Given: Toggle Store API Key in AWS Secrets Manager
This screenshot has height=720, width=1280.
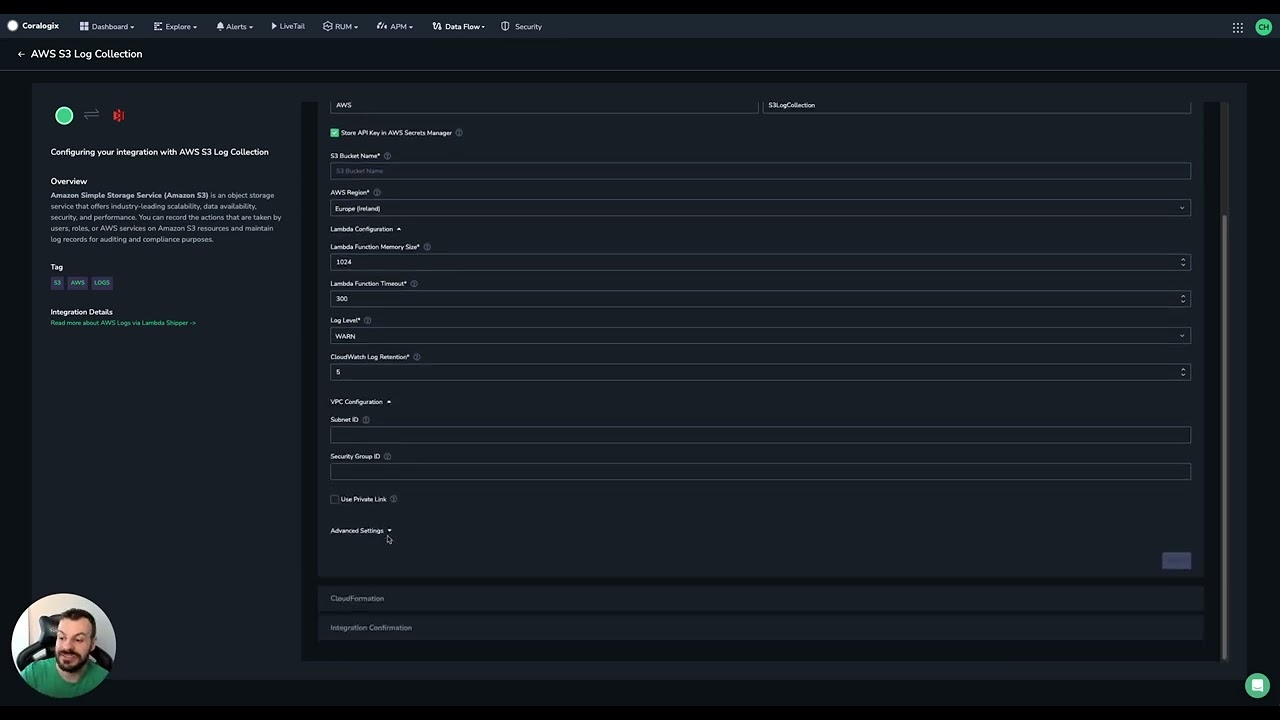Looking at the screenshot, I should coord(335,133).
